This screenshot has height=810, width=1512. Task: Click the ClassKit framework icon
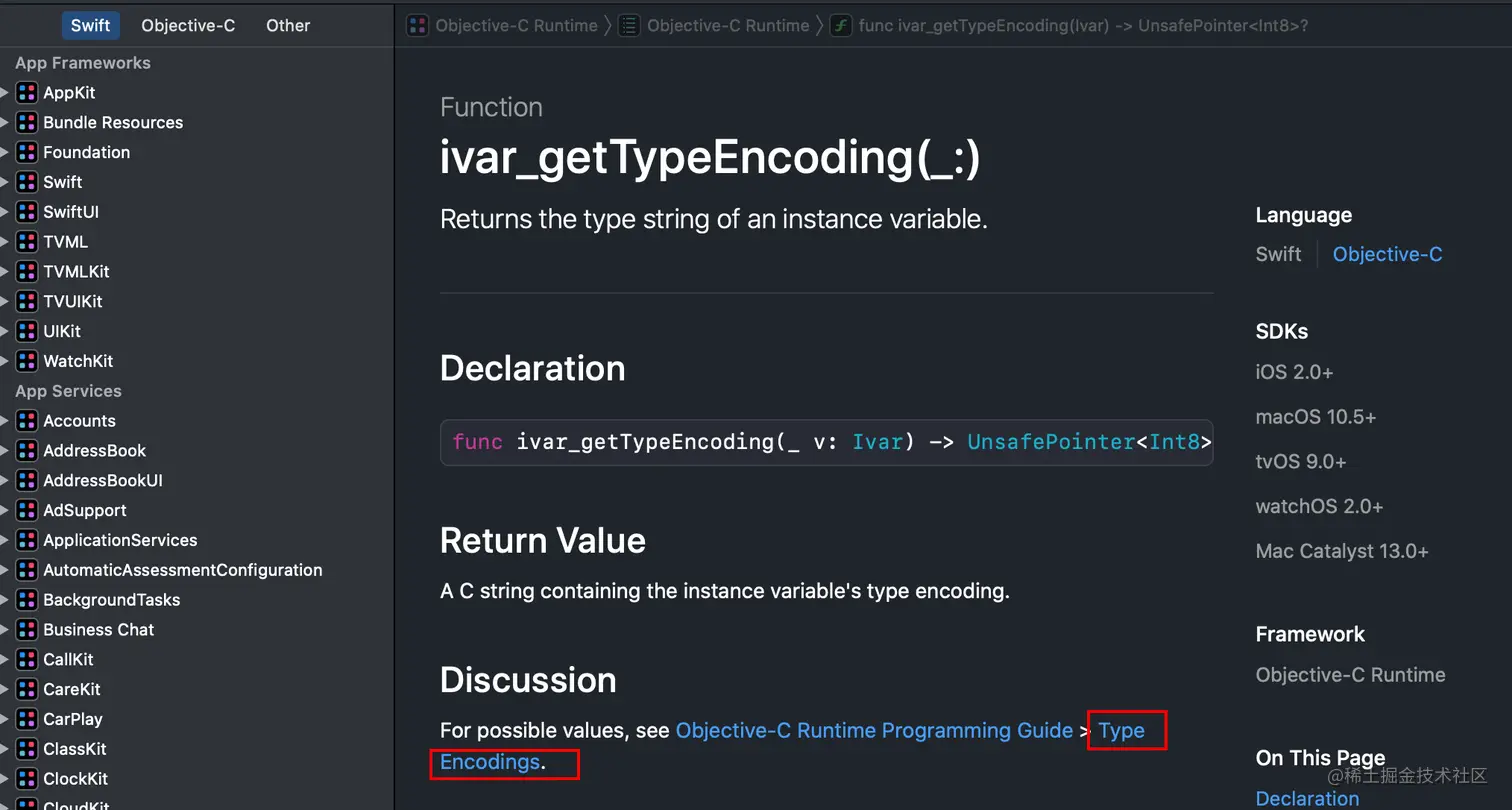pos(27,749)
